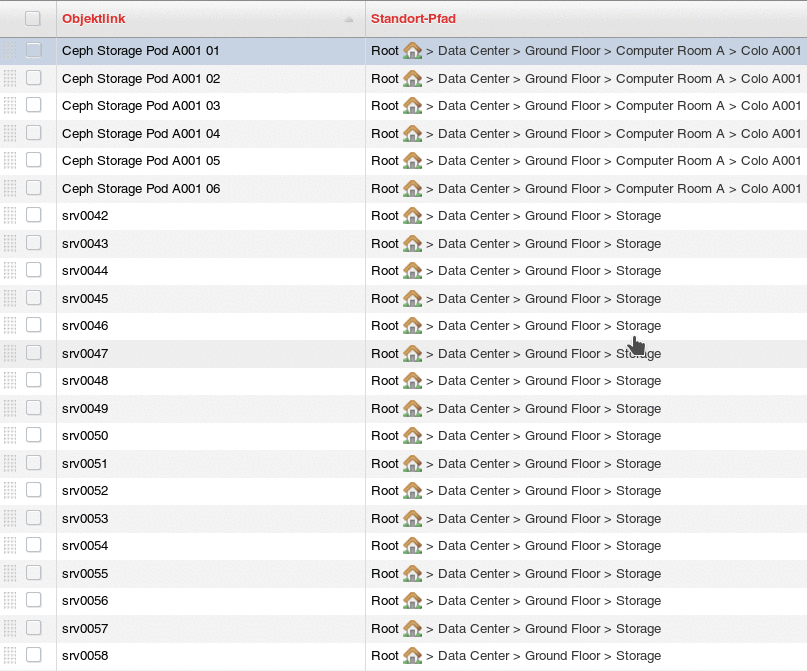Sort by Standort-Pfad column header
The height and width of the screenshot is (671, 807).
tap(413, 19)
